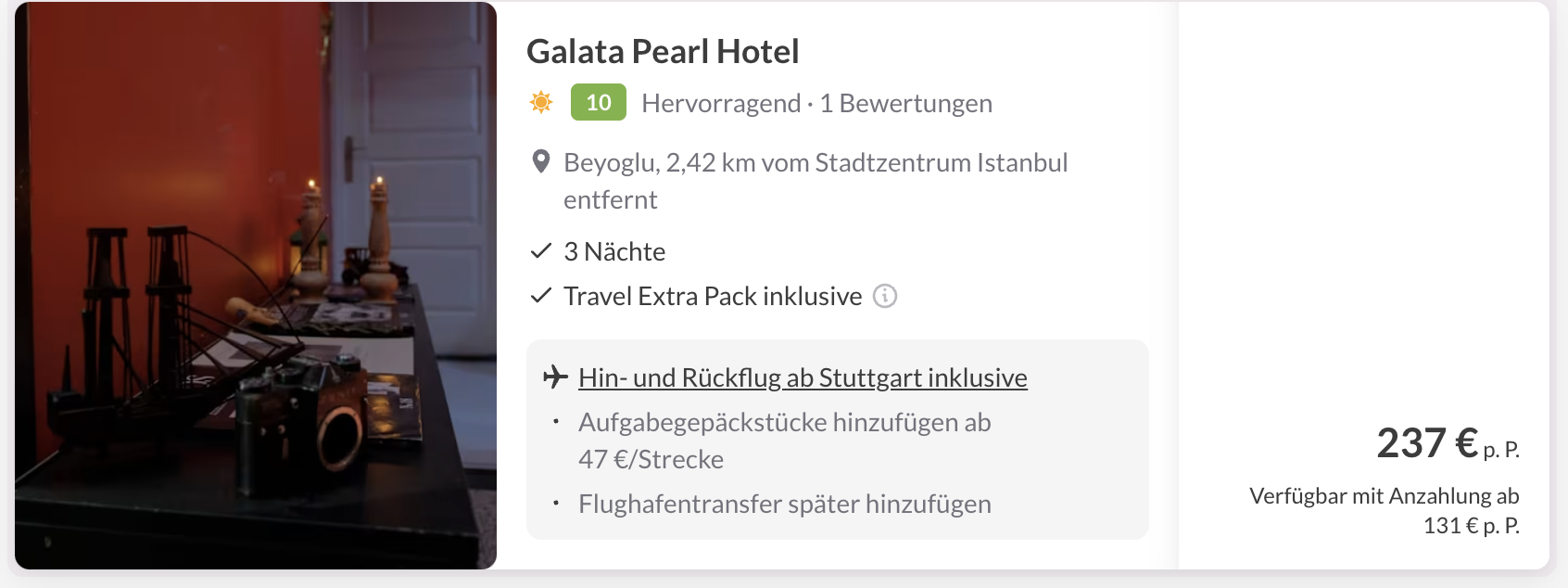Image resolution: width=1568 pixels, height=588 pixels.
Task: Click the Travel Extra Pack inklusive text
Action: [x=713, y=296]
